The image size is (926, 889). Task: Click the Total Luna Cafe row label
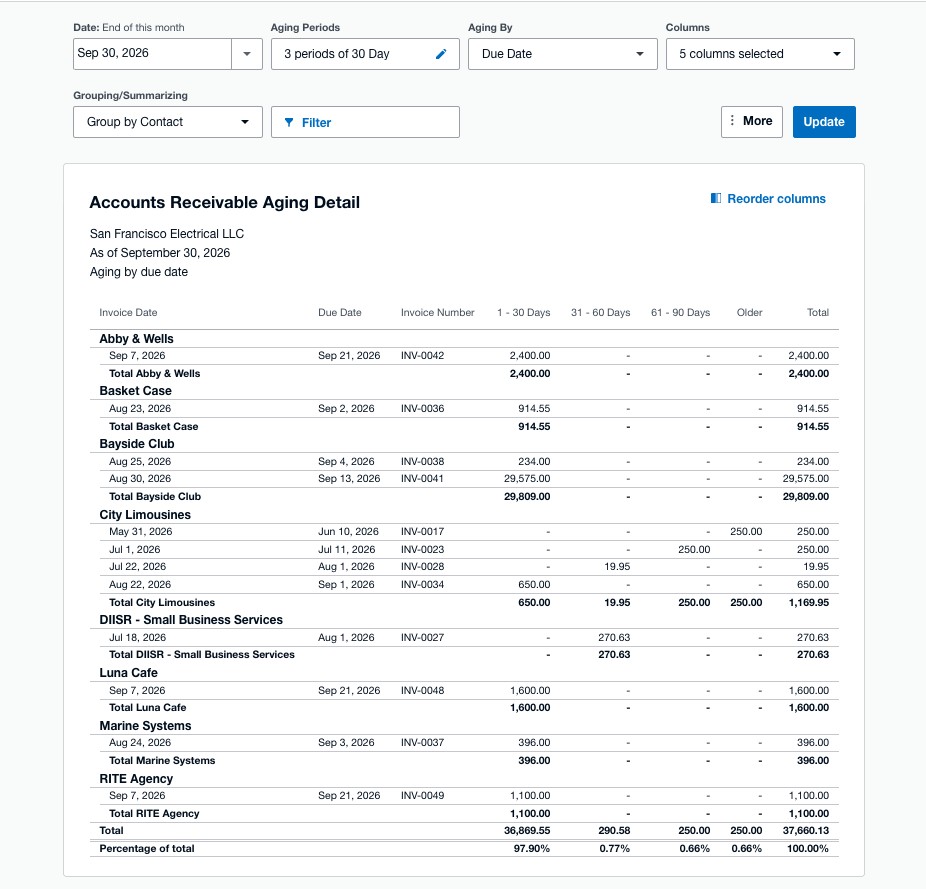point(148,707)
